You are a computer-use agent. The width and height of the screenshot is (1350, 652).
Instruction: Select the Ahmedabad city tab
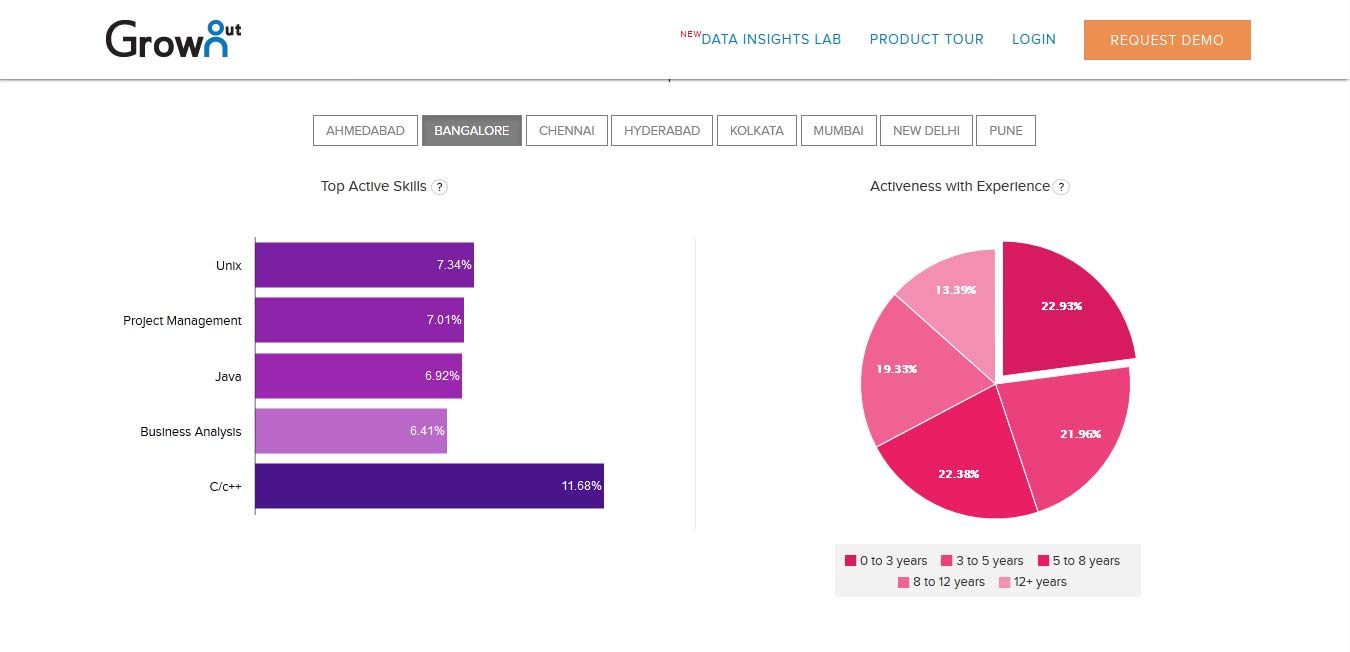[365, 131]
